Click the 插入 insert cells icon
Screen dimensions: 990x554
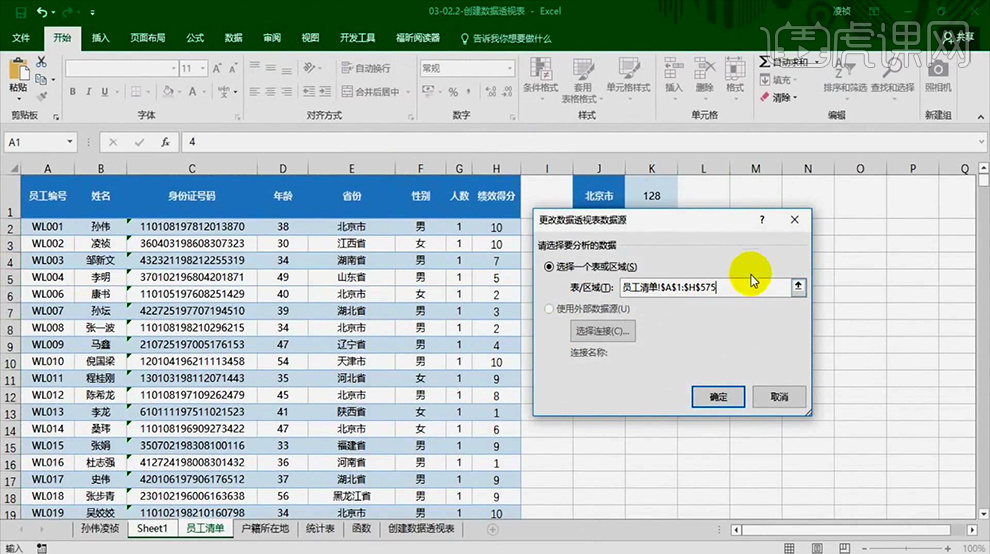point(674,69)
